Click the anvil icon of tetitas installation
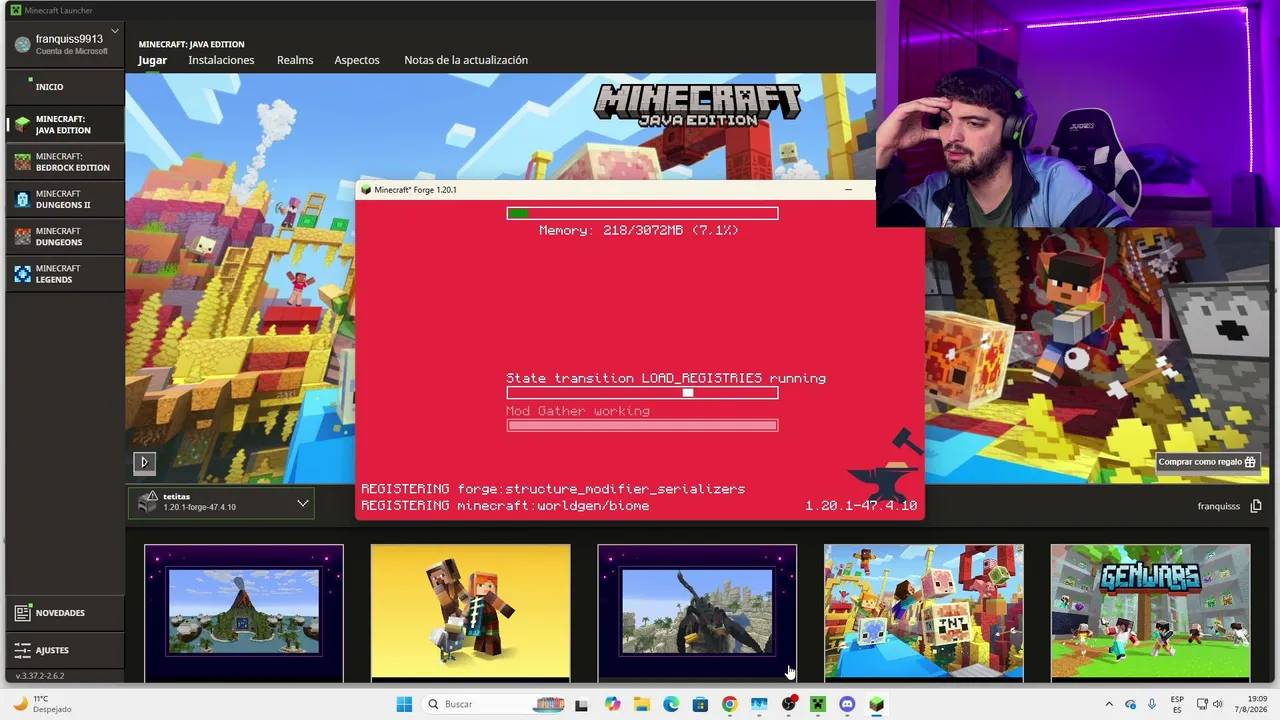1280x720 pixels. click(x=148, y=502)
